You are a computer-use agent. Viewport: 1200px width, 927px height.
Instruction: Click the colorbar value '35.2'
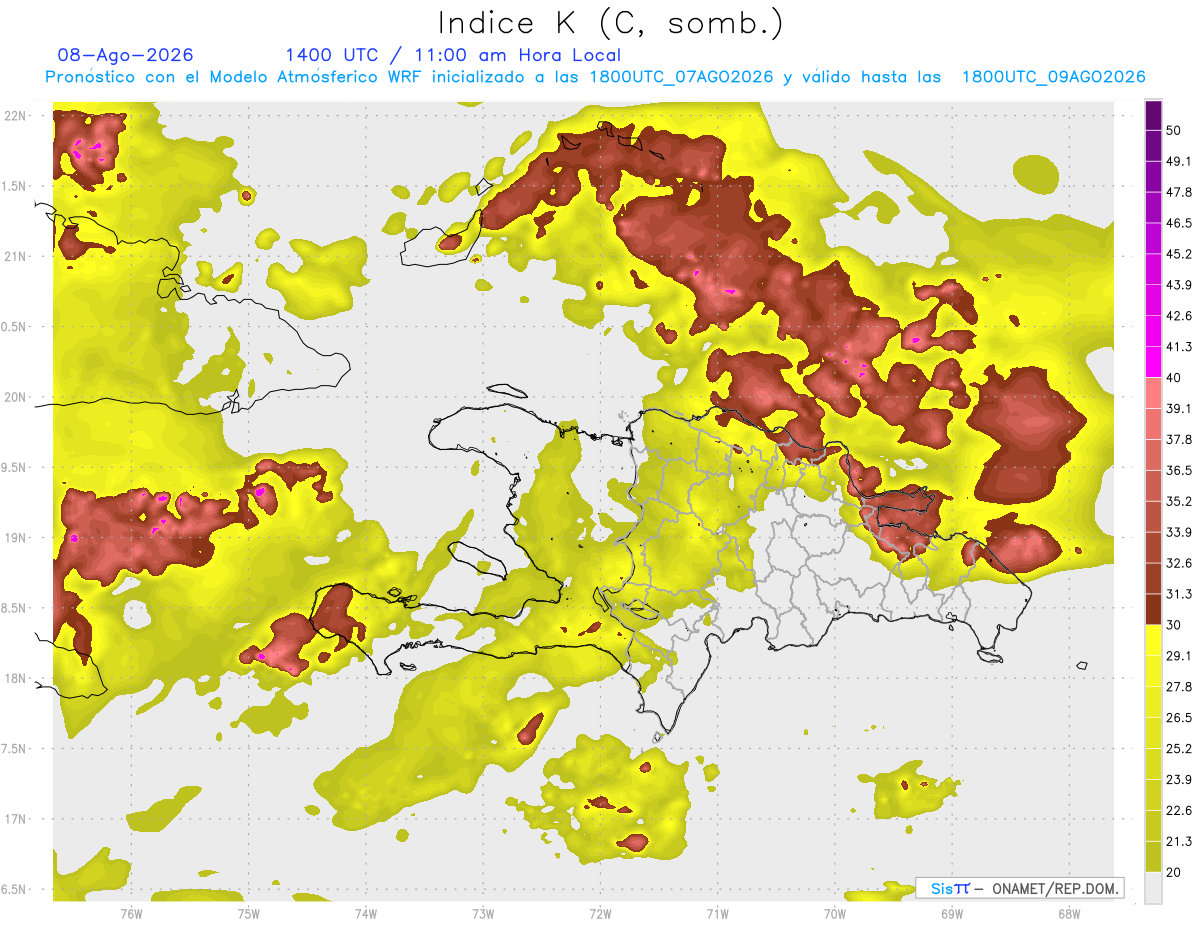point(1179,501)
